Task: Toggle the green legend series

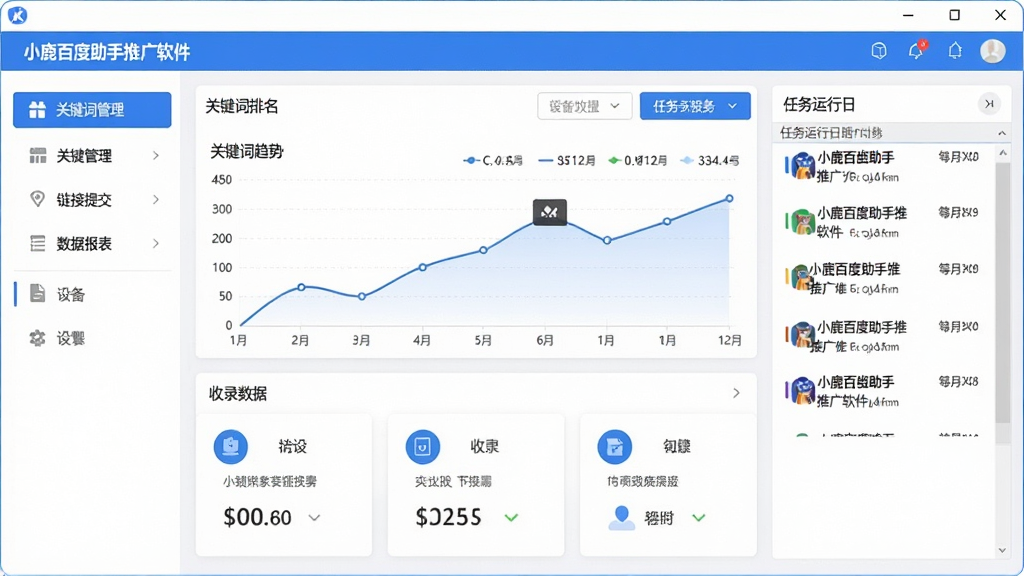Action: click(x=637, y=161)
